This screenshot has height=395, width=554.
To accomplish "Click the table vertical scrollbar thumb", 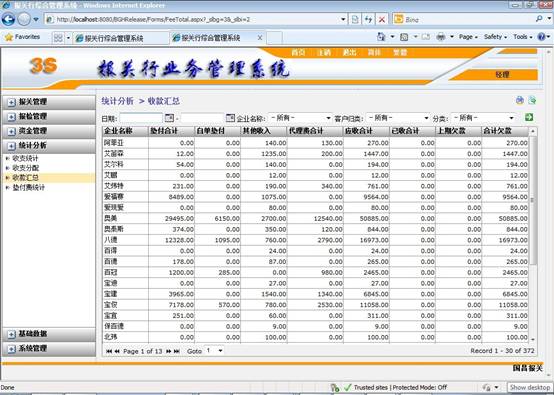I will [533, 201].
